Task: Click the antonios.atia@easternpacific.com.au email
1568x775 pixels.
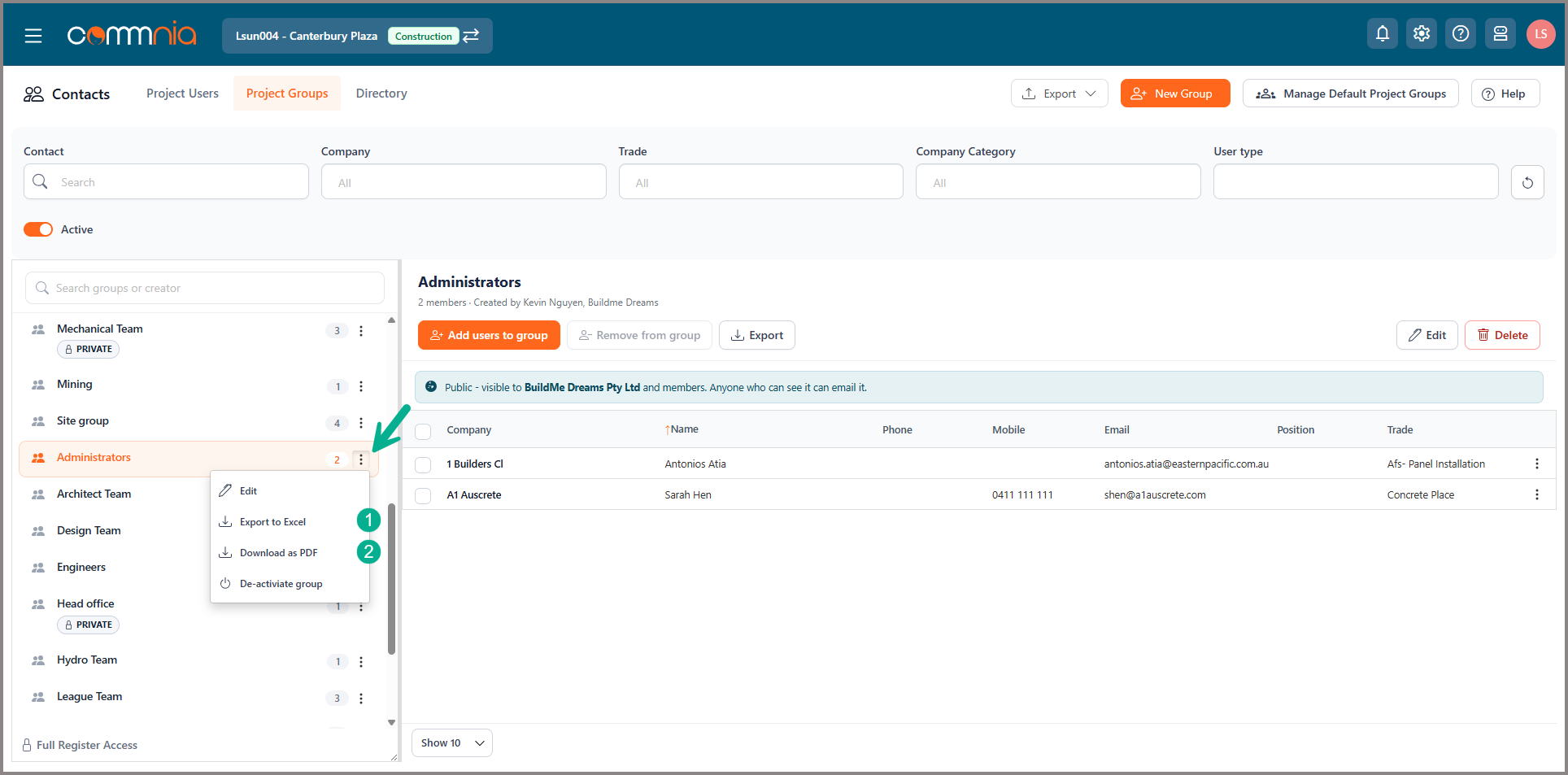Action: tap(1186, 464)
